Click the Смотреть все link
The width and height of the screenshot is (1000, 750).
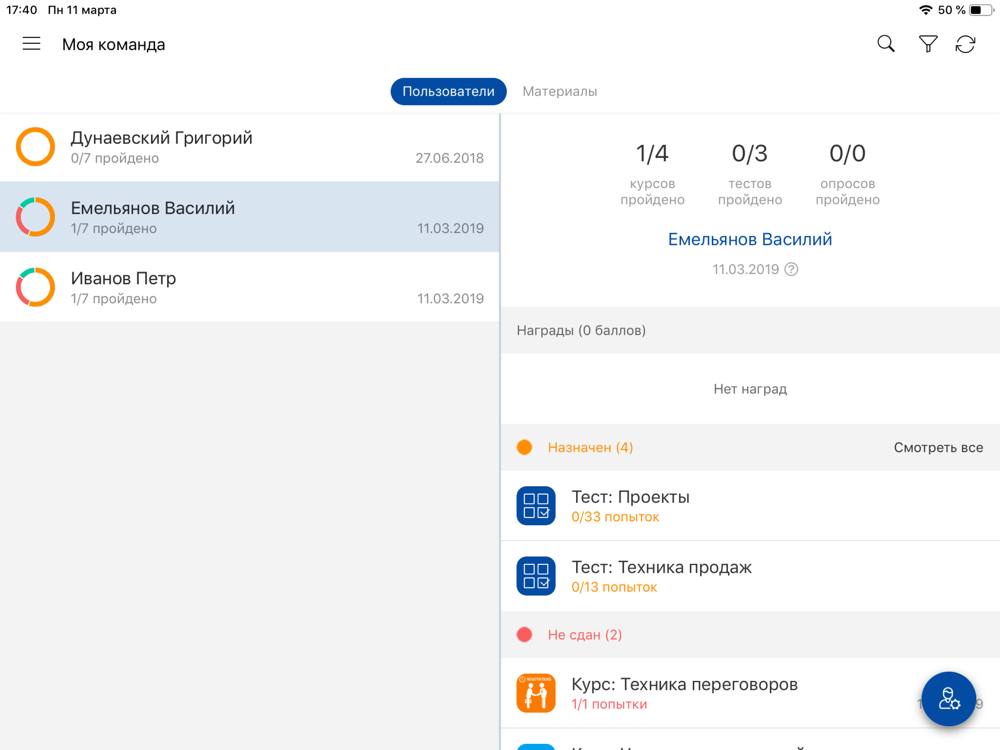(x=938, y=448)
